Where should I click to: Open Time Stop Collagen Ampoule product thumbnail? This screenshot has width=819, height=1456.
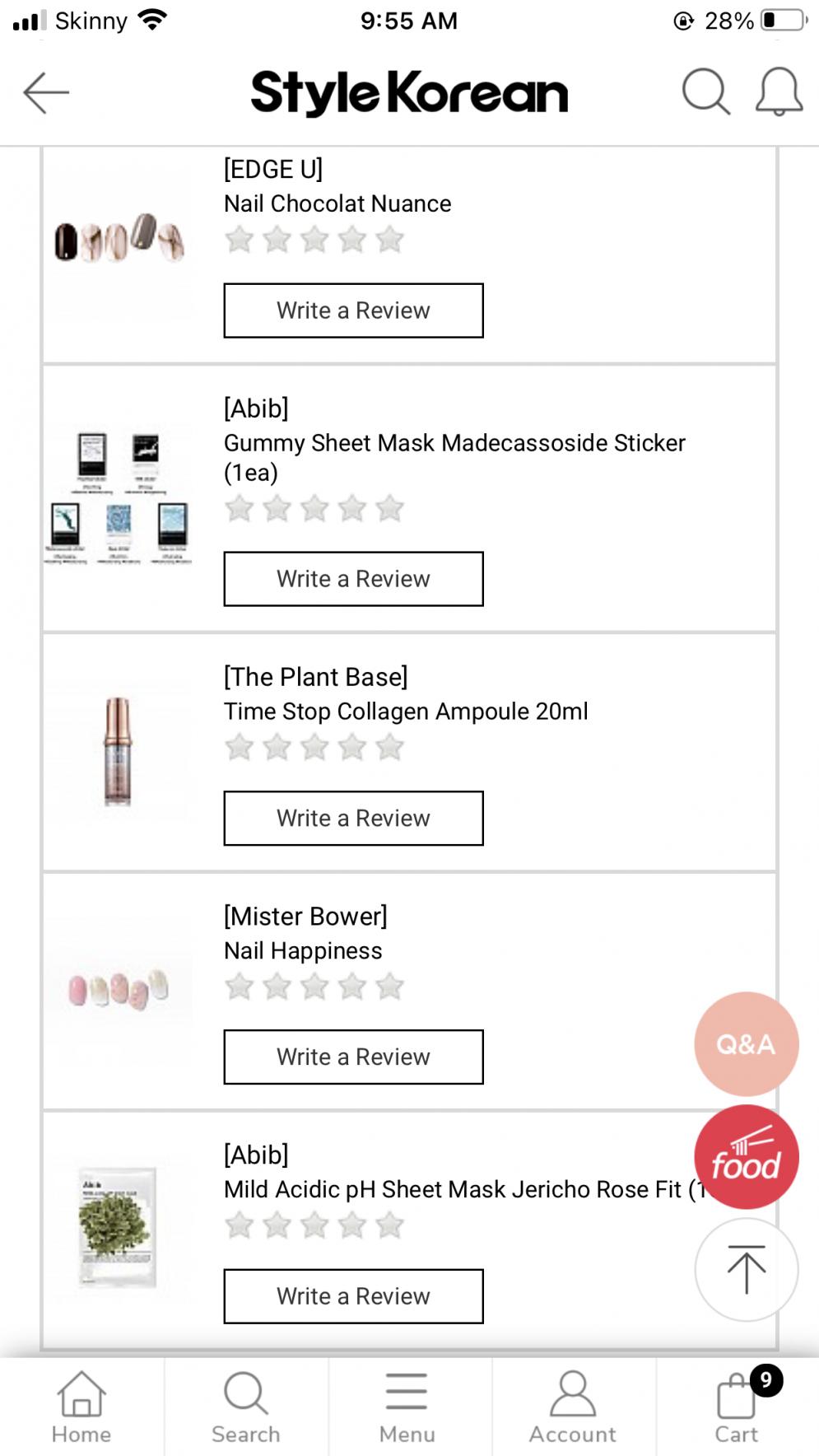click(x=119, y=751)
